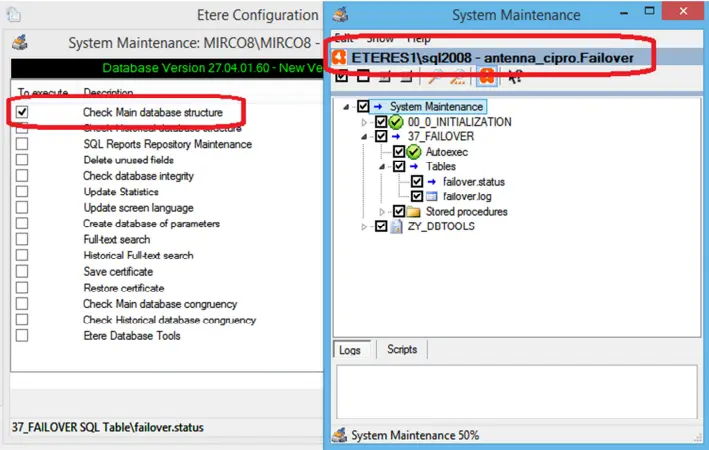The width and height of the screenshot is (709, 450).
Task: Tick the Update Statistics checkbox
Action: click(x=22, y=192)
